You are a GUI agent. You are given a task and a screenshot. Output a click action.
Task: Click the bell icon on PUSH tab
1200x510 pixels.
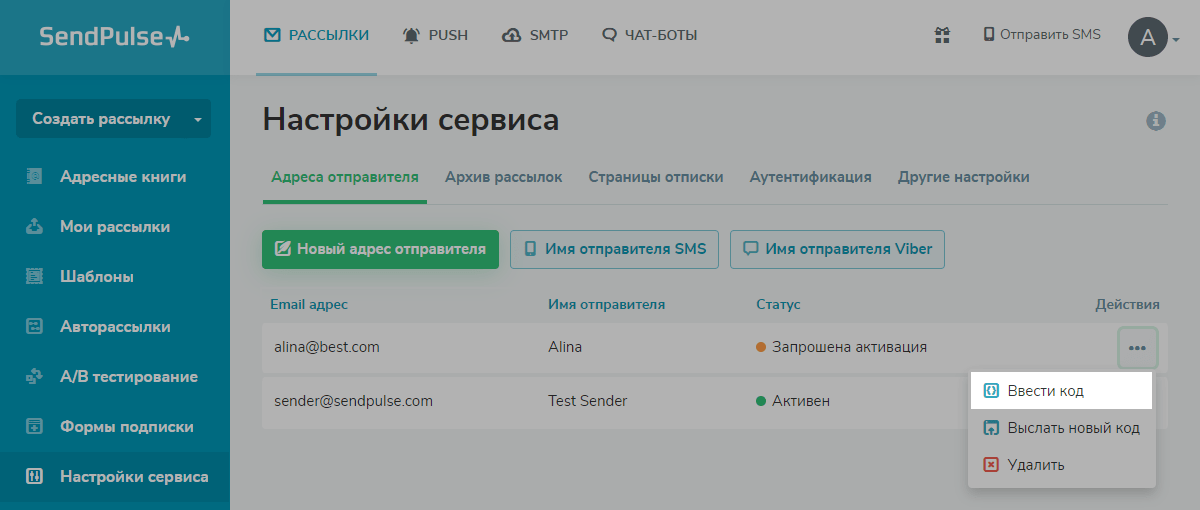click(411, 36)
